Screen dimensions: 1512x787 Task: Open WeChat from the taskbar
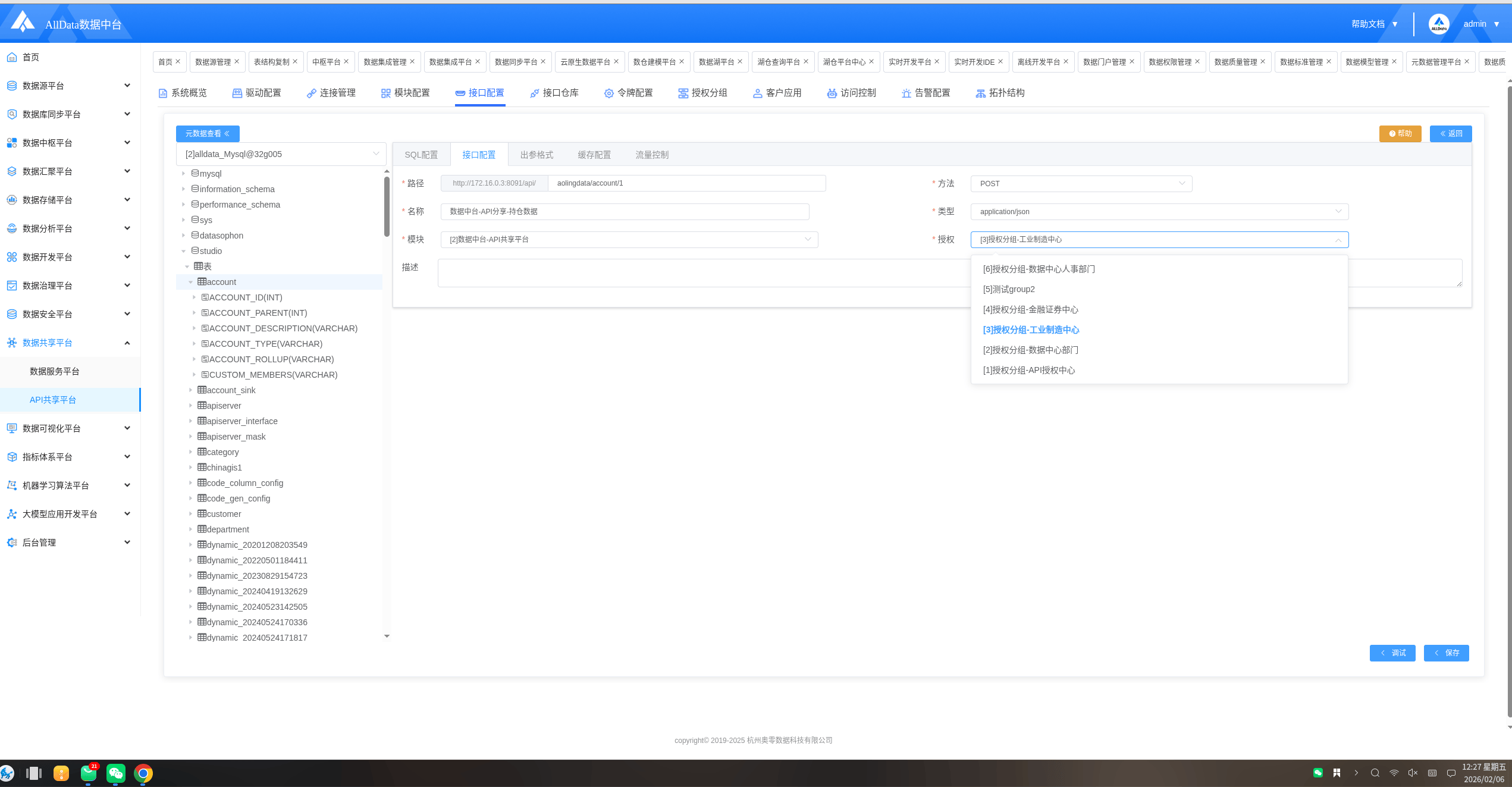pyautogui.click(x=115, y=773)
